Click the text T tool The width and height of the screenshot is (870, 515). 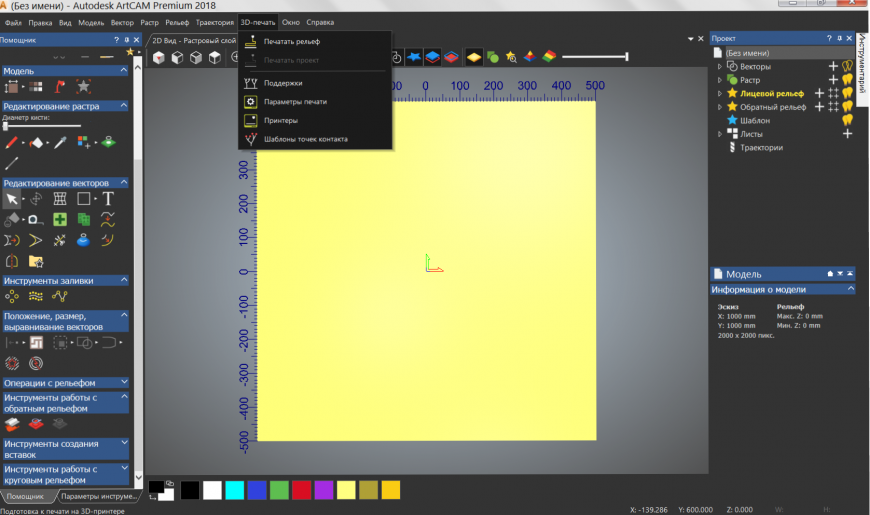108,199
